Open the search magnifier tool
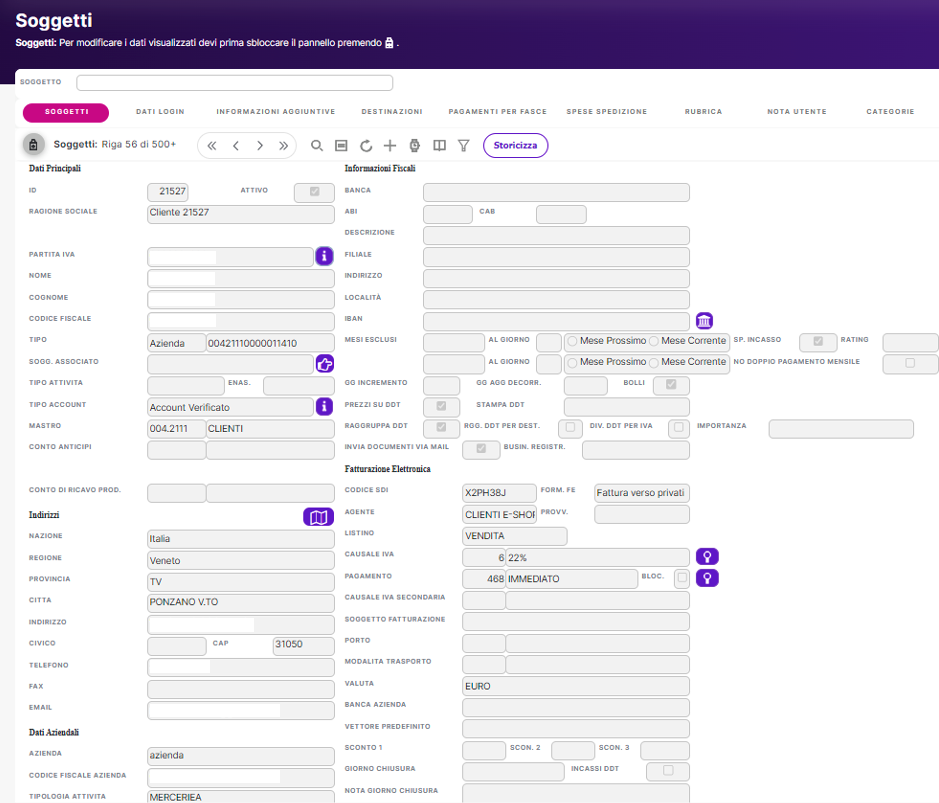 [x=317, y=146]
